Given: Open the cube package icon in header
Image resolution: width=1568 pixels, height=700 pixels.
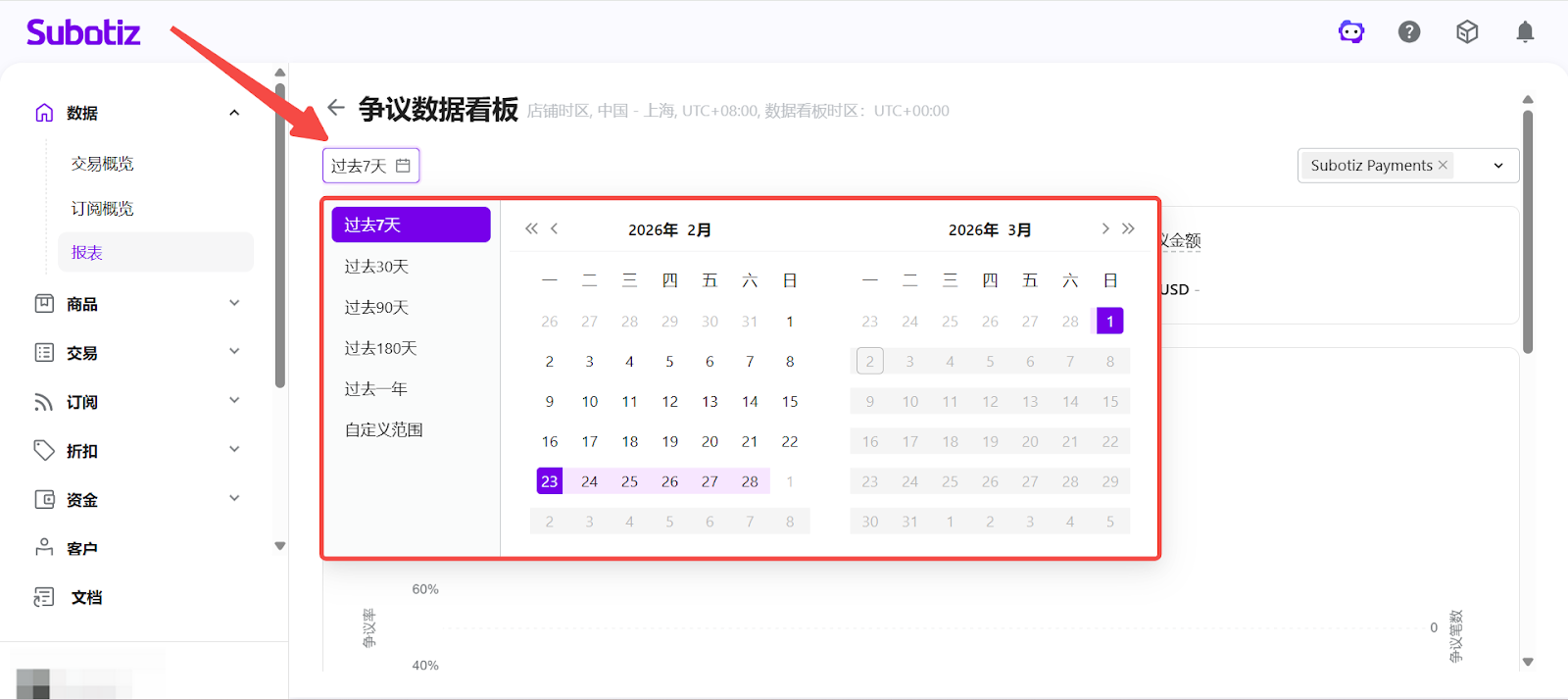Looking at the screenshot, I should point(1467,32).
